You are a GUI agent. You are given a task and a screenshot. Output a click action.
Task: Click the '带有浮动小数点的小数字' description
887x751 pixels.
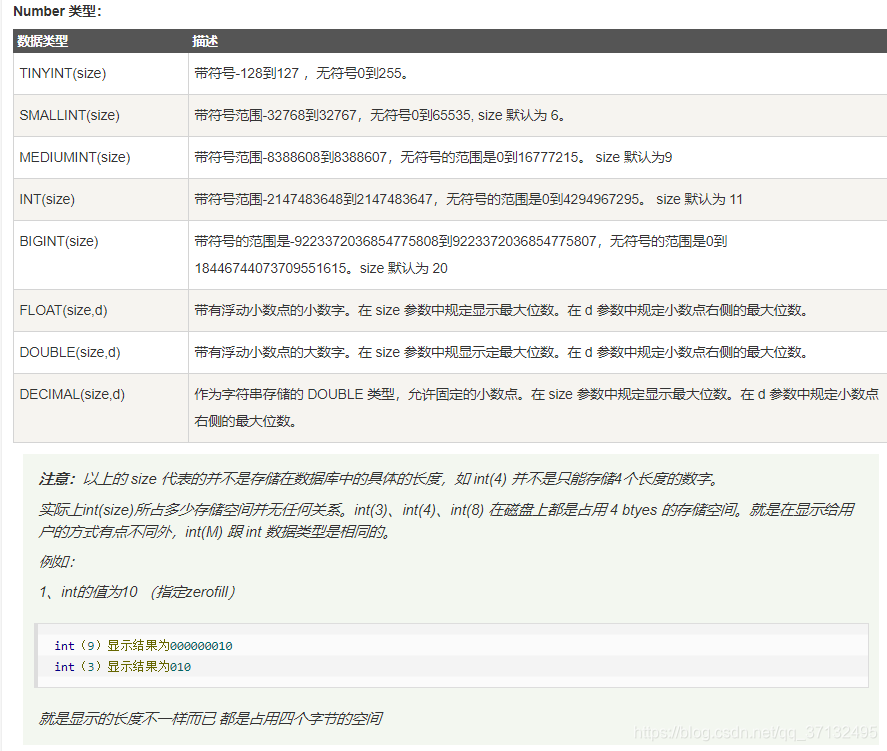[502, 310]
